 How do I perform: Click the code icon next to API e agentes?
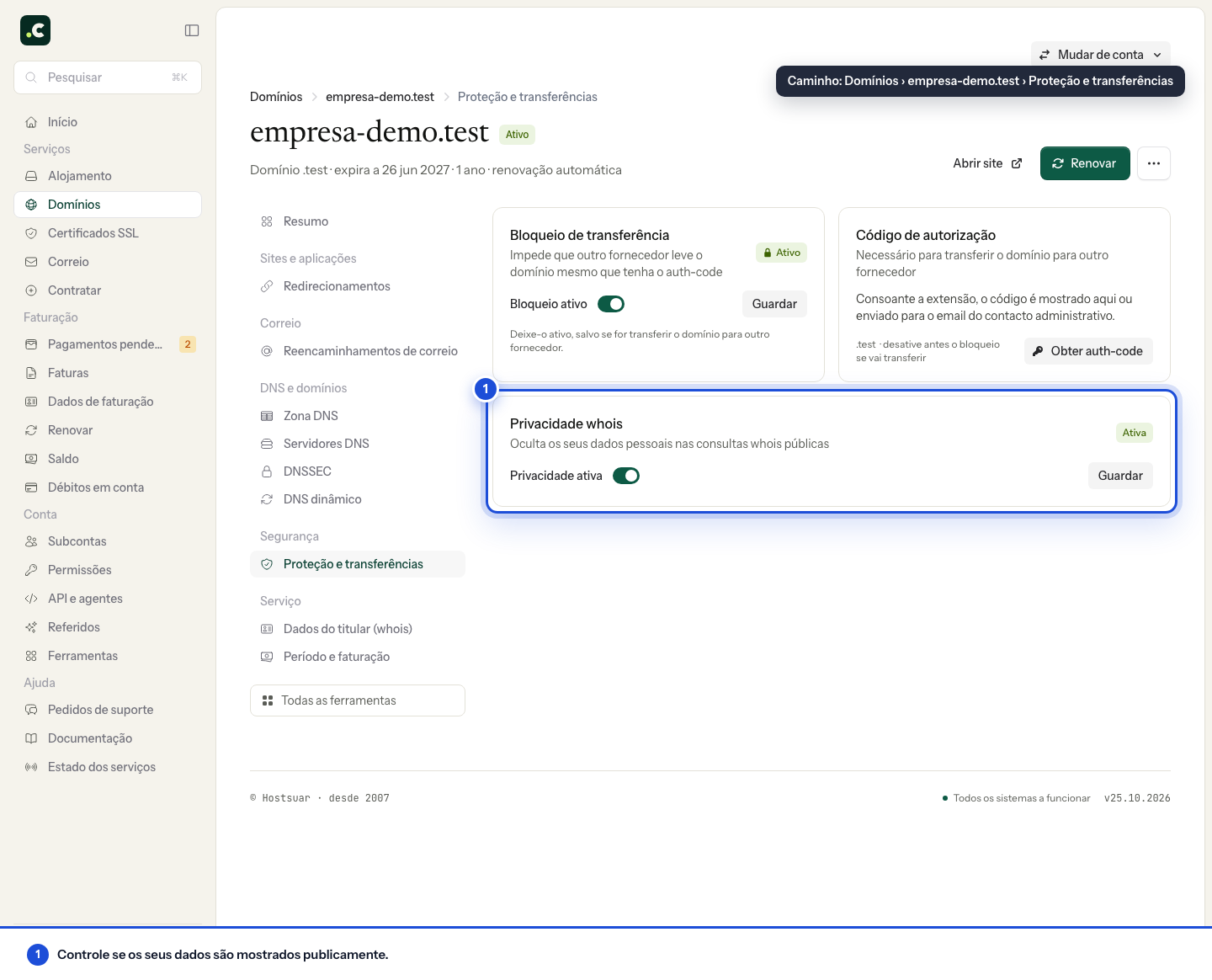(x=31, y=599)
